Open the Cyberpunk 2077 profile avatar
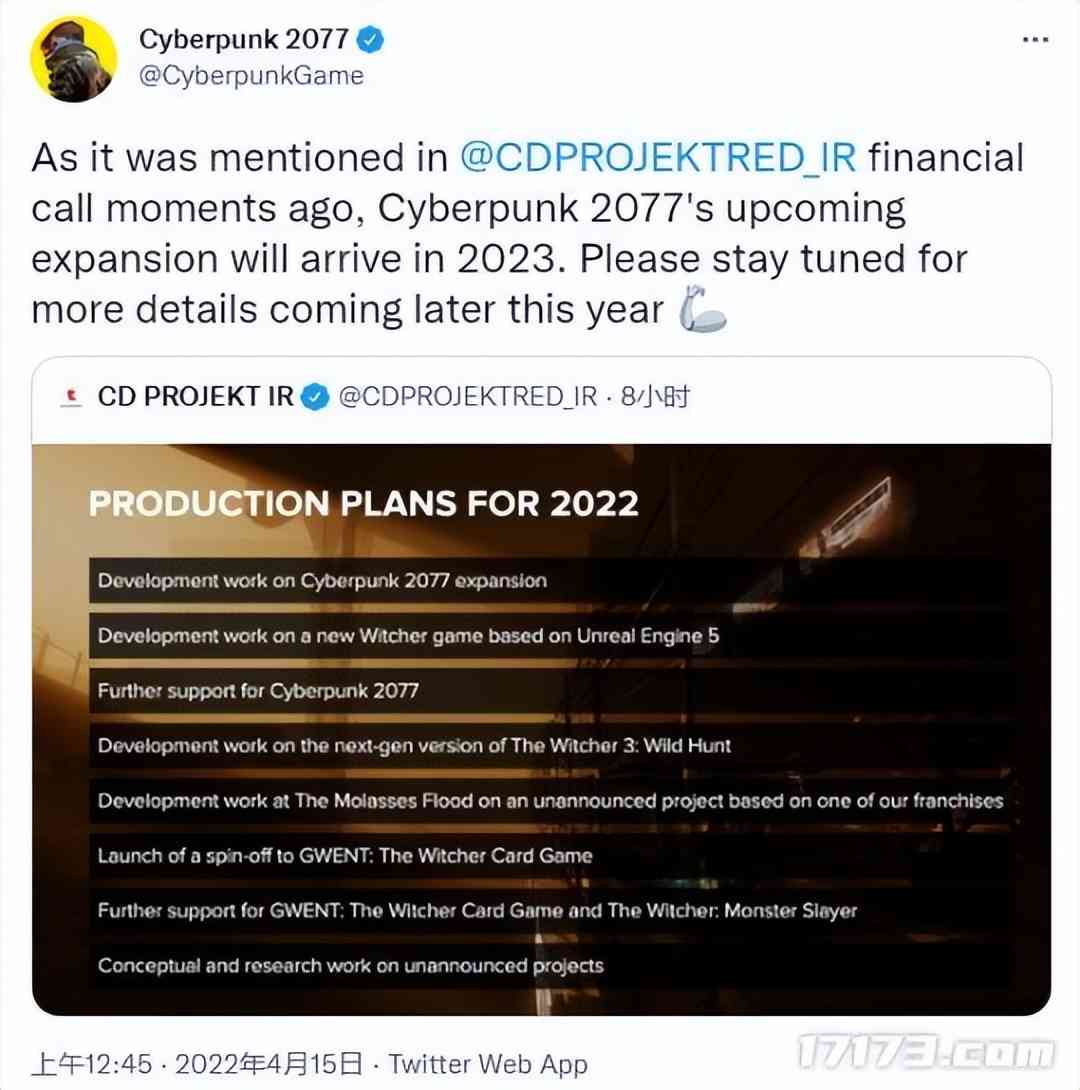Viewport: 1080px width, 1090px height. [x=74, y=59]
